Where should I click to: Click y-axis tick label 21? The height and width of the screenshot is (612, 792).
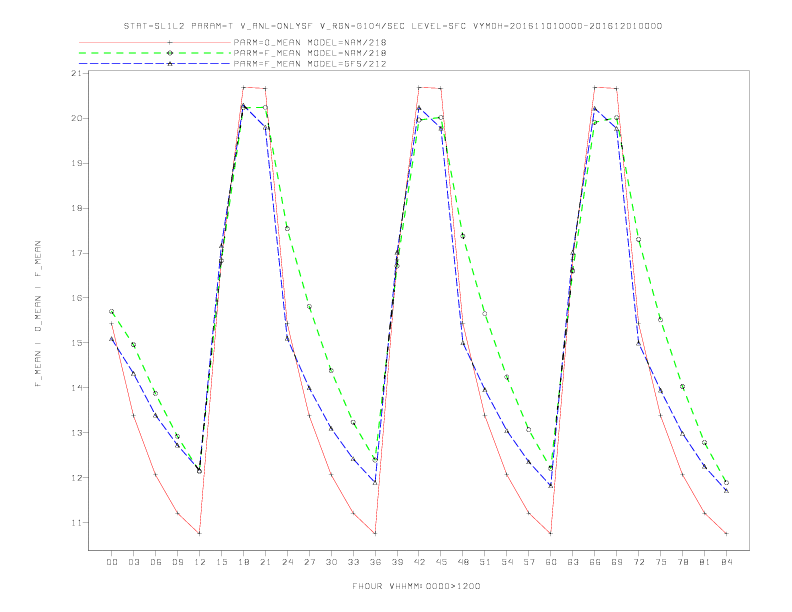pos(77,73)
